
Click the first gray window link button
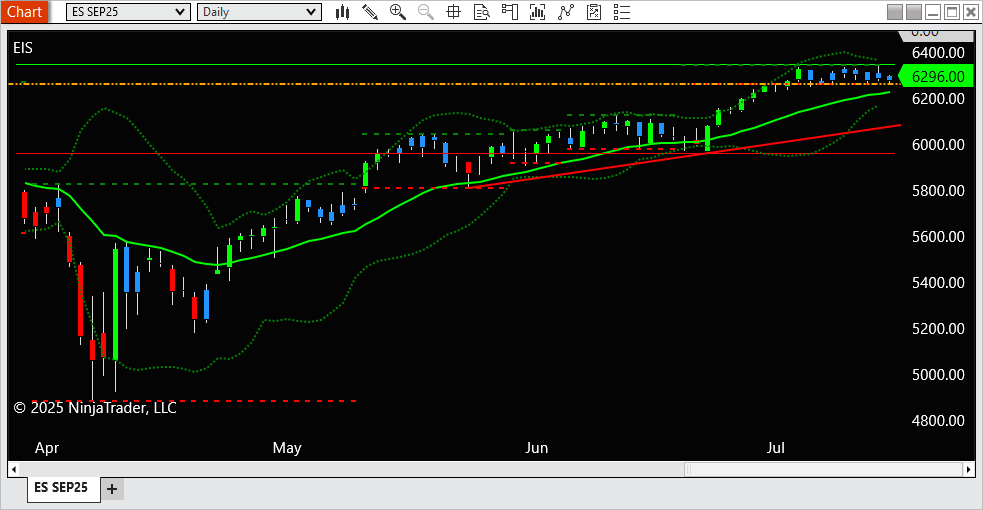[x=895, y=12]
